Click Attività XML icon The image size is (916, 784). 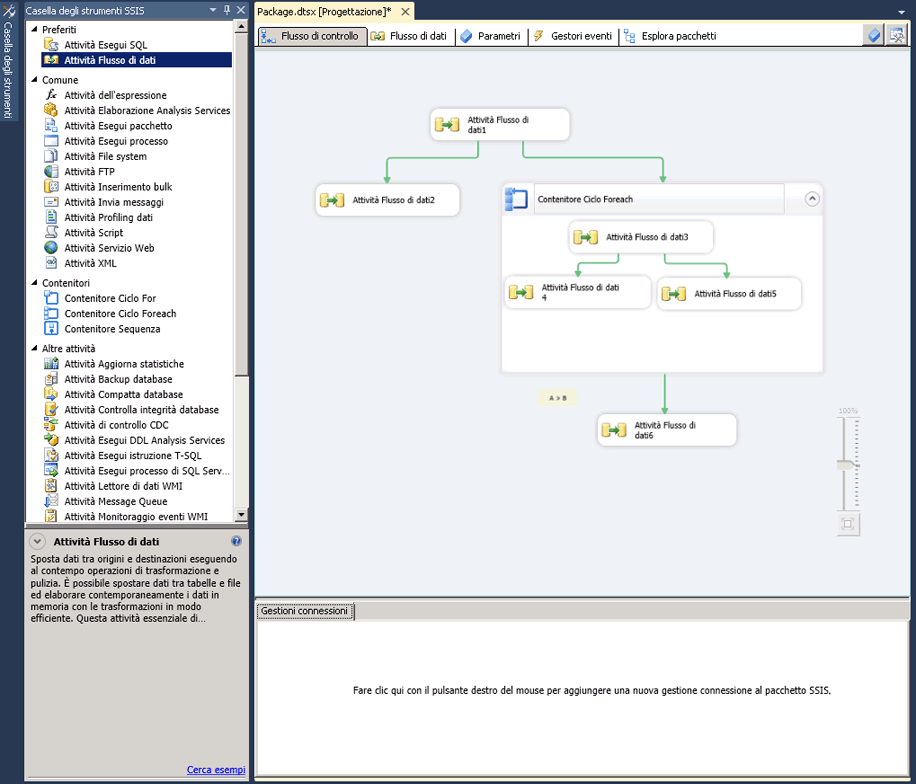51,263
